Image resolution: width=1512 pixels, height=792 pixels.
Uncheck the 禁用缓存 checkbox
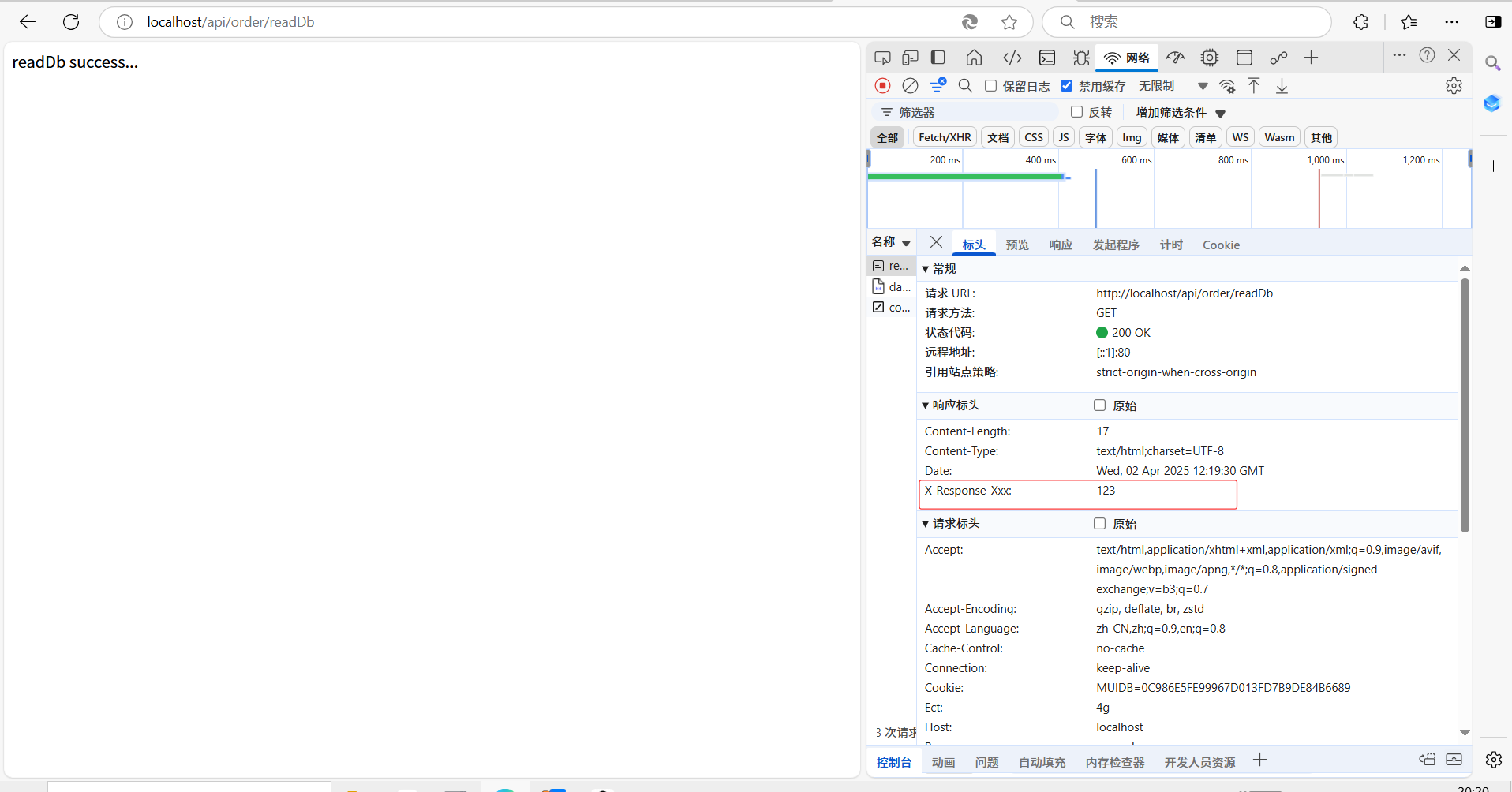(1067, 86)
